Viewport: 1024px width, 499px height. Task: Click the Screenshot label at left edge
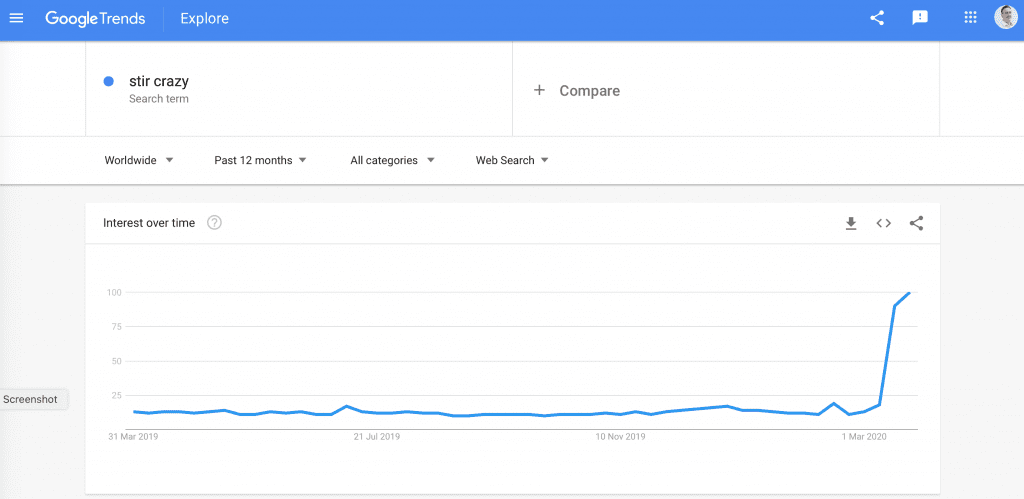pos(30,399)
